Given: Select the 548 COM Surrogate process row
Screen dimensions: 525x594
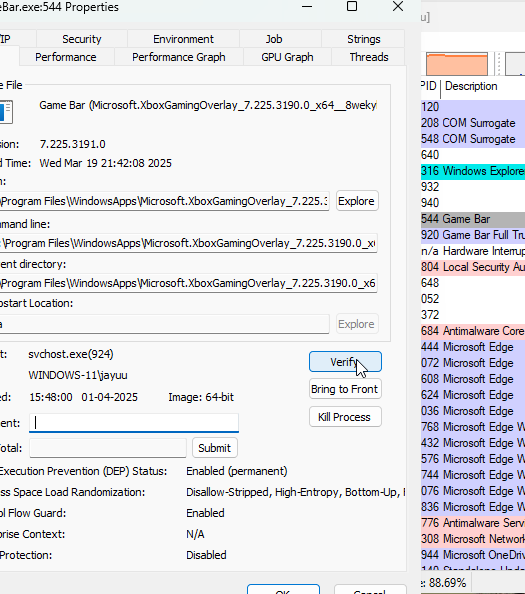Looking at the screenshot, I should pyautogui.click(x=473, y=139).
